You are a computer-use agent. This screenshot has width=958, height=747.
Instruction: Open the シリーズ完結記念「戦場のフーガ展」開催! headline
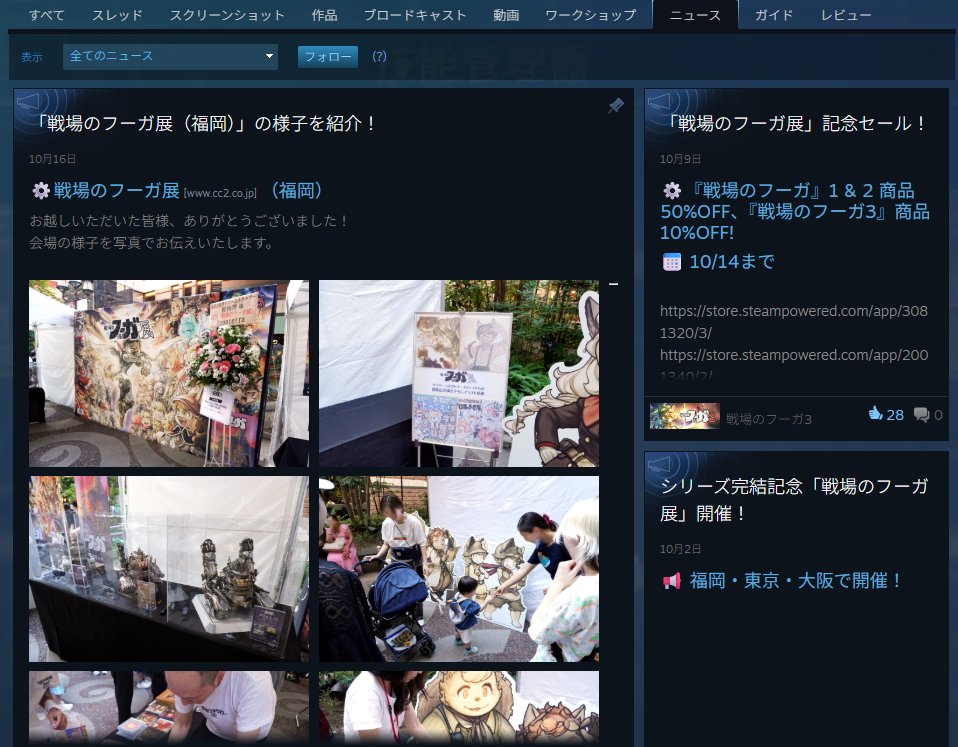(x=794, y=500)
